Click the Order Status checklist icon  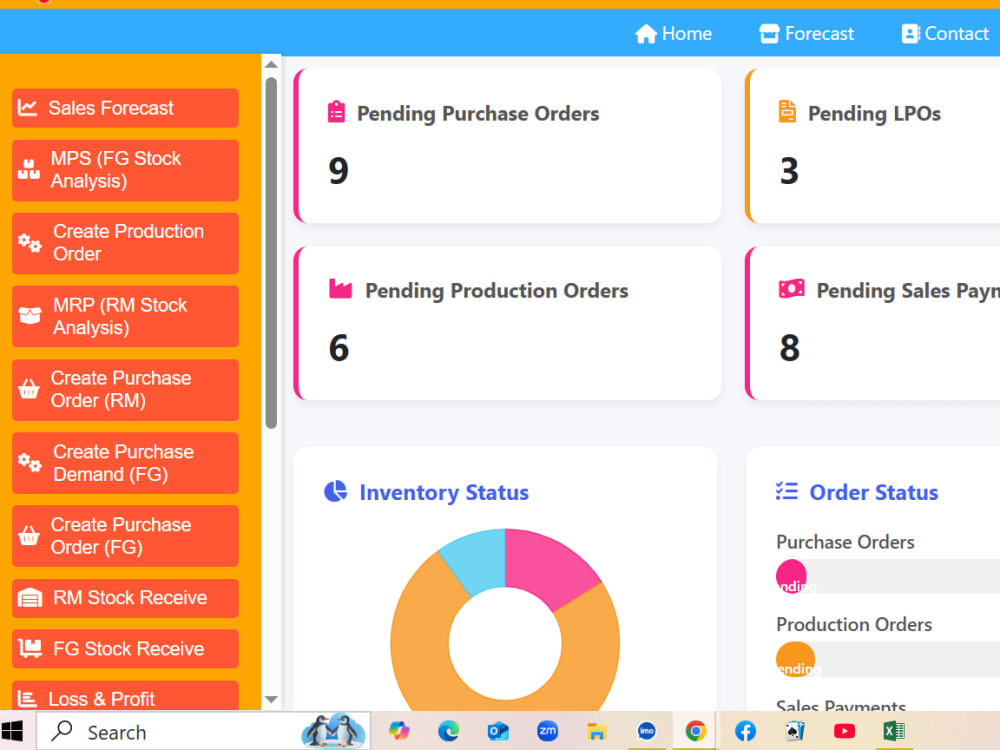click(786, 491)
